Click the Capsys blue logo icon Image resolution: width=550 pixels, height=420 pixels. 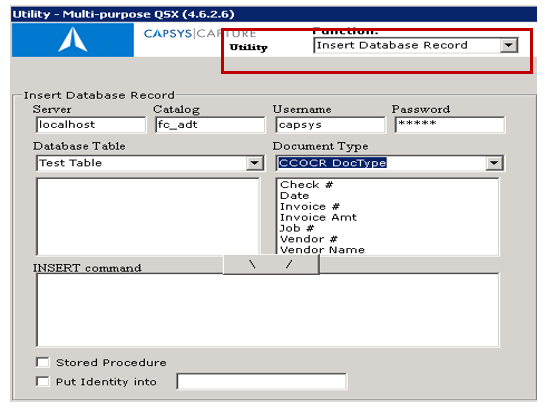pos(73,40)
